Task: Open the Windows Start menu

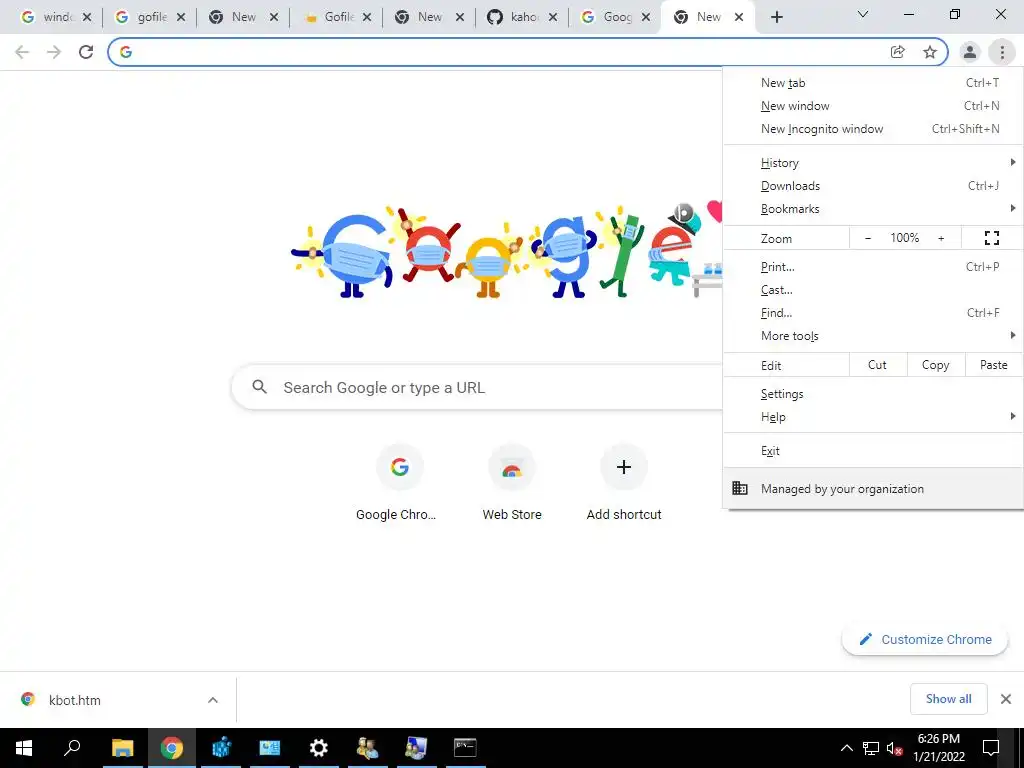Action: (x=24, y=748)
